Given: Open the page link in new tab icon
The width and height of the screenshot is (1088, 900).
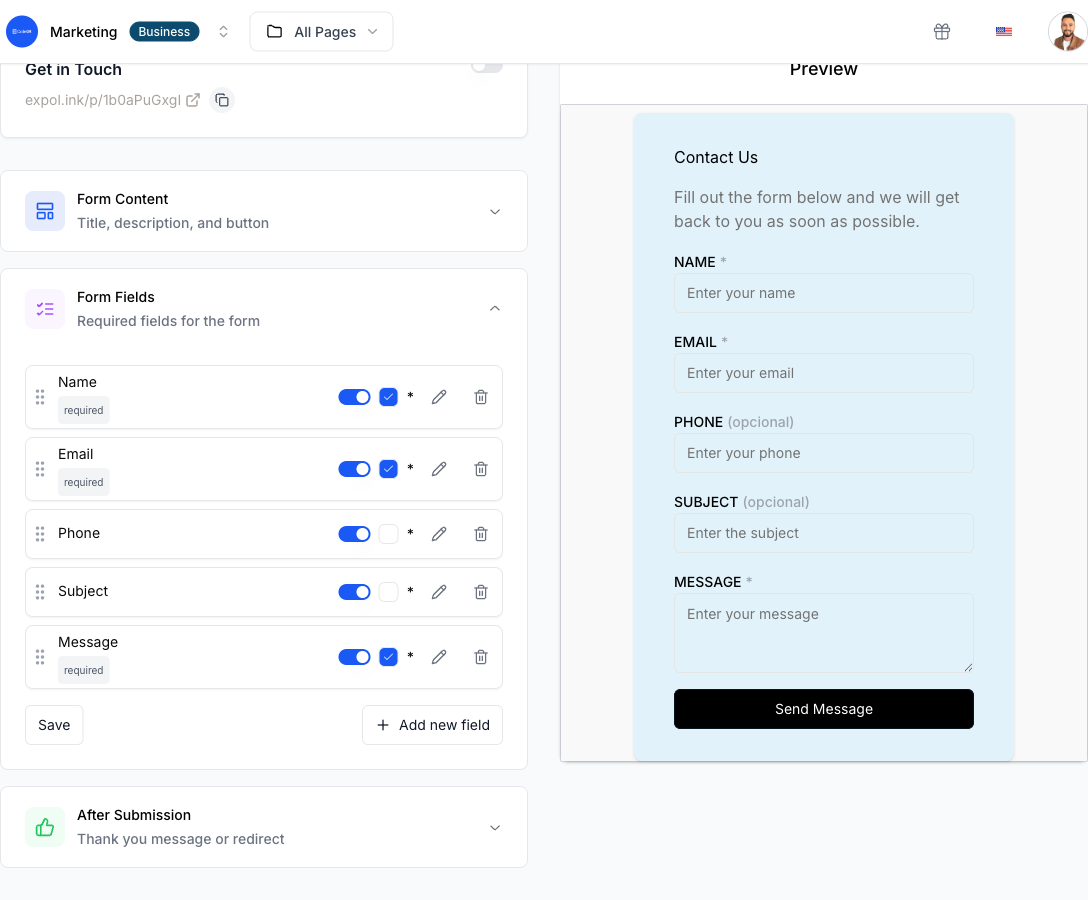Looking at the screenshot, I should point(193,100).
